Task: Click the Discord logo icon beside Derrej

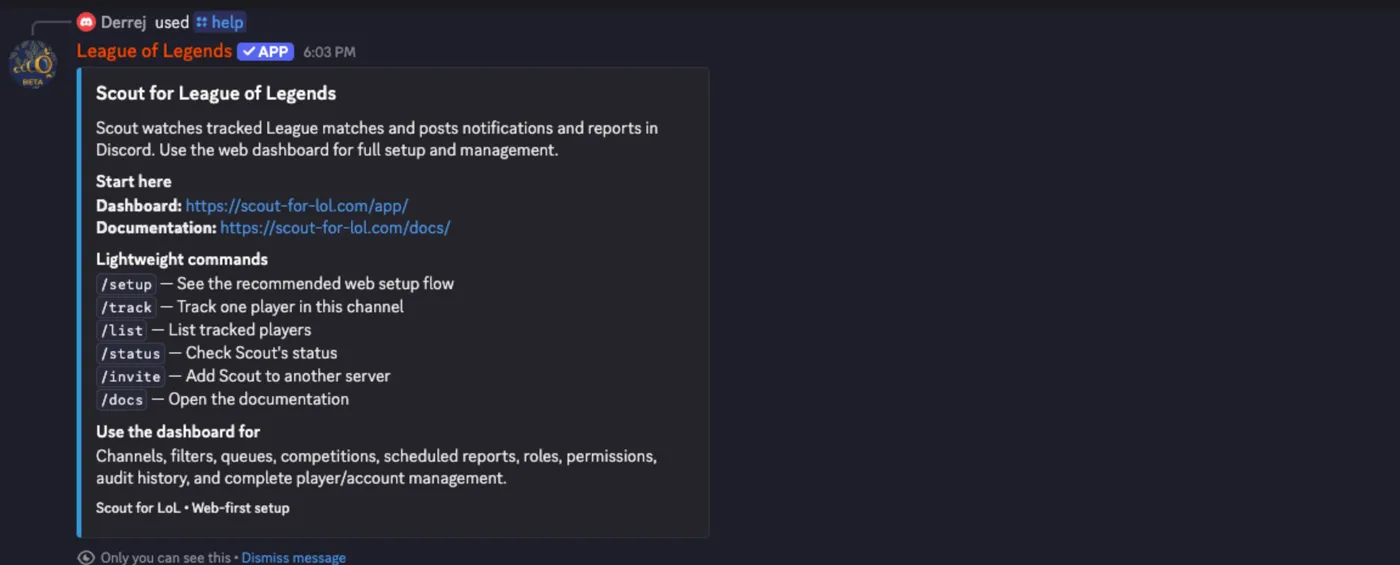Action: [x=86, y=22]
